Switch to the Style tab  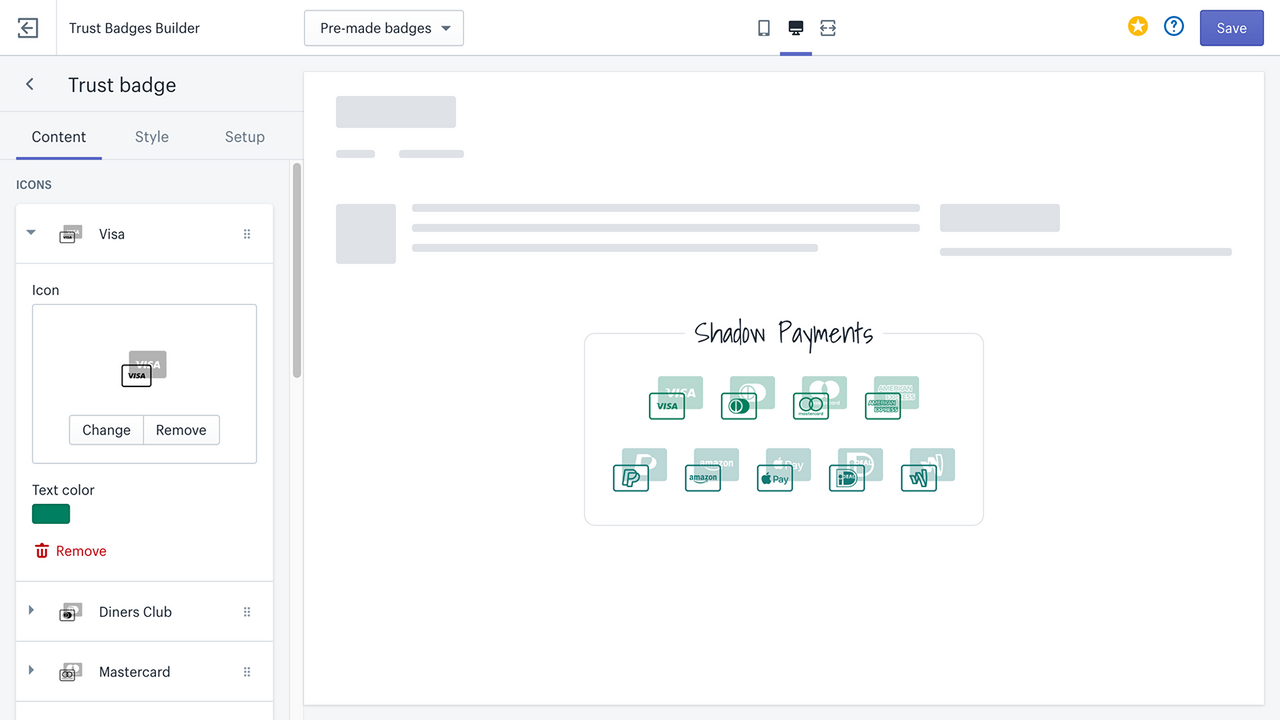(152, 137)
